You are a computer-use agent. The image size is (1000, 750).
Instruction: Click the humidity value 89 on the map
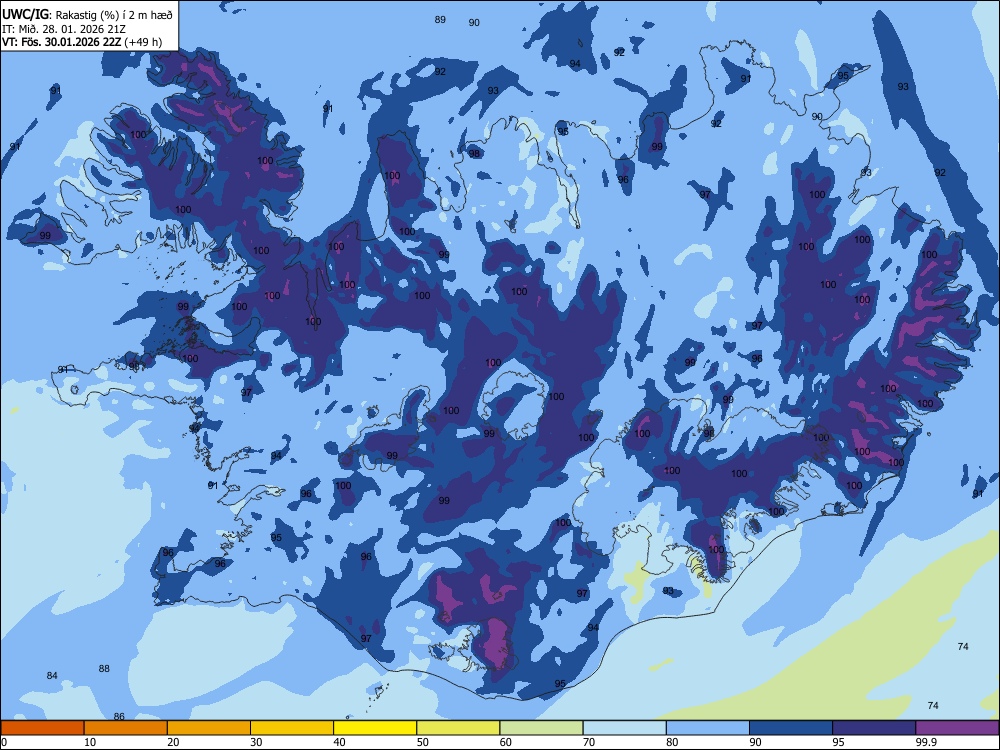pos(440,20)
